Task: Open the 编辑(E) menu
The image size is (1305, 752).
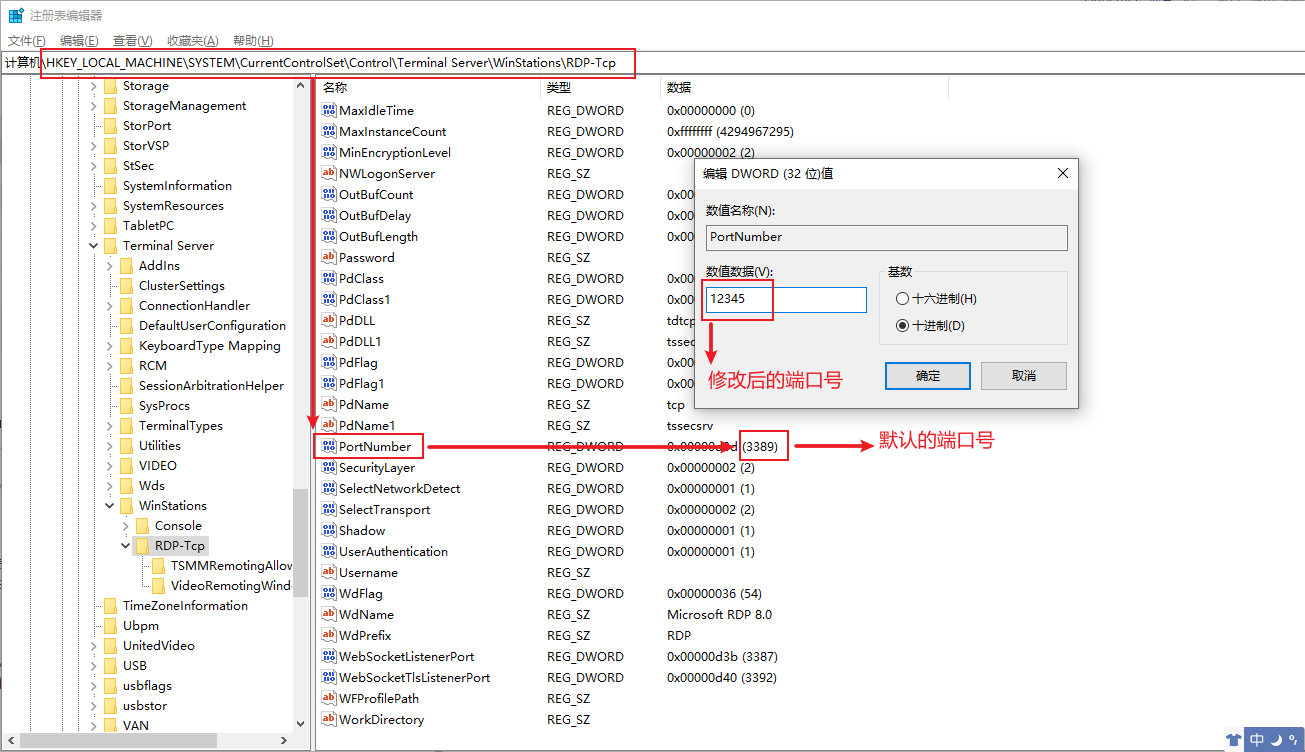Action: [x=79, y=40]
